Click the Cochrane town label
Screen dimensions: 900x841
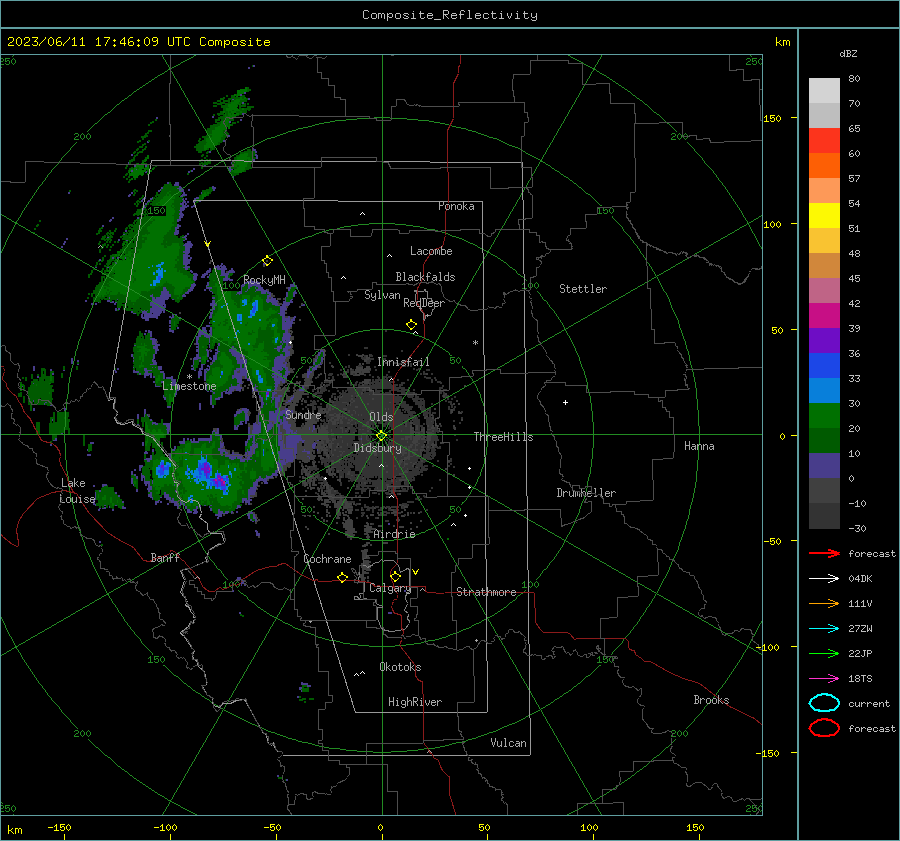[x=327, y=559]
